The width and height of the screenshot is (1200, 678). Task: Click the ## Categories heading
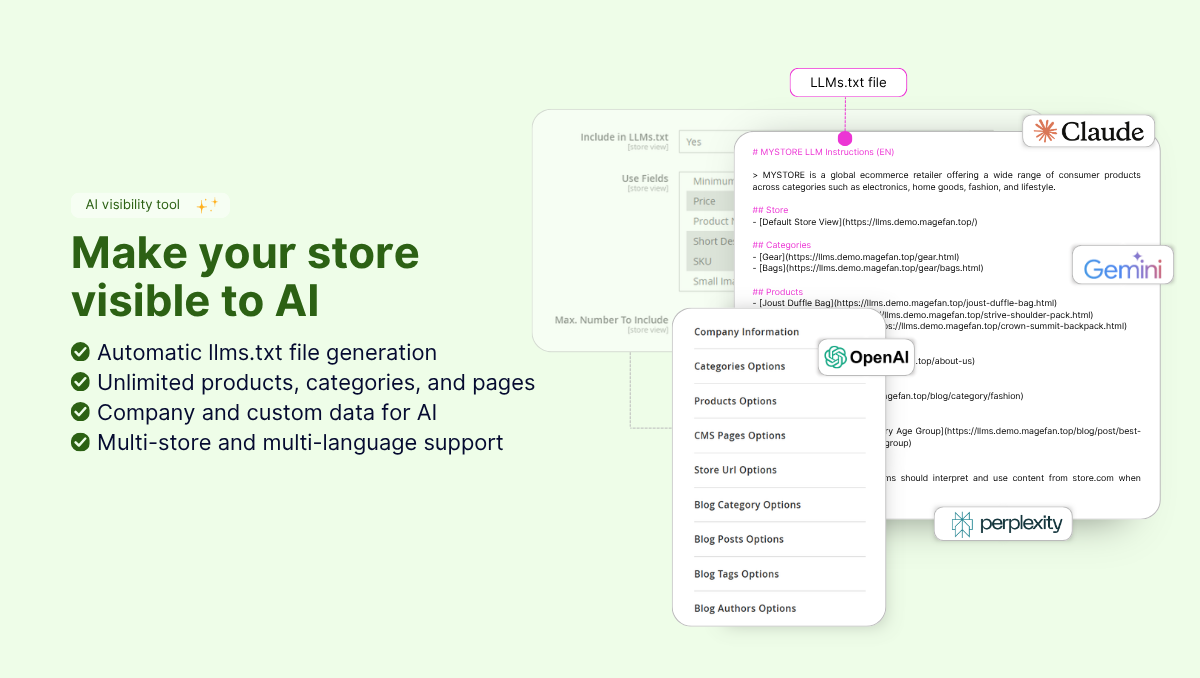(x=781, y=245)
